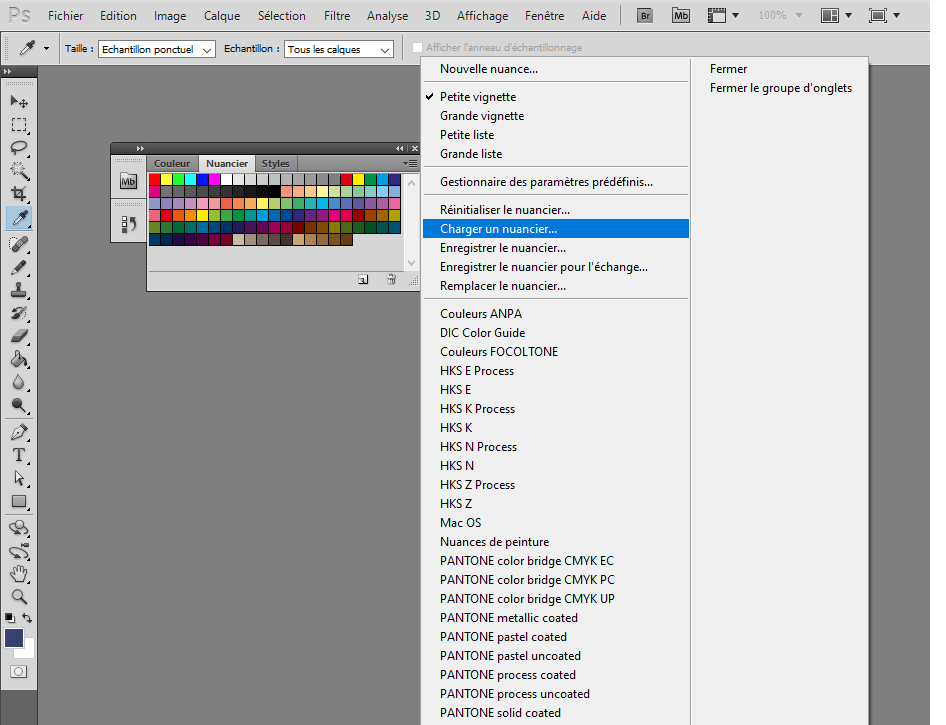Select the Magic Wand tool
Viewport: 946px width, 725px height.
tap(19, 171)
